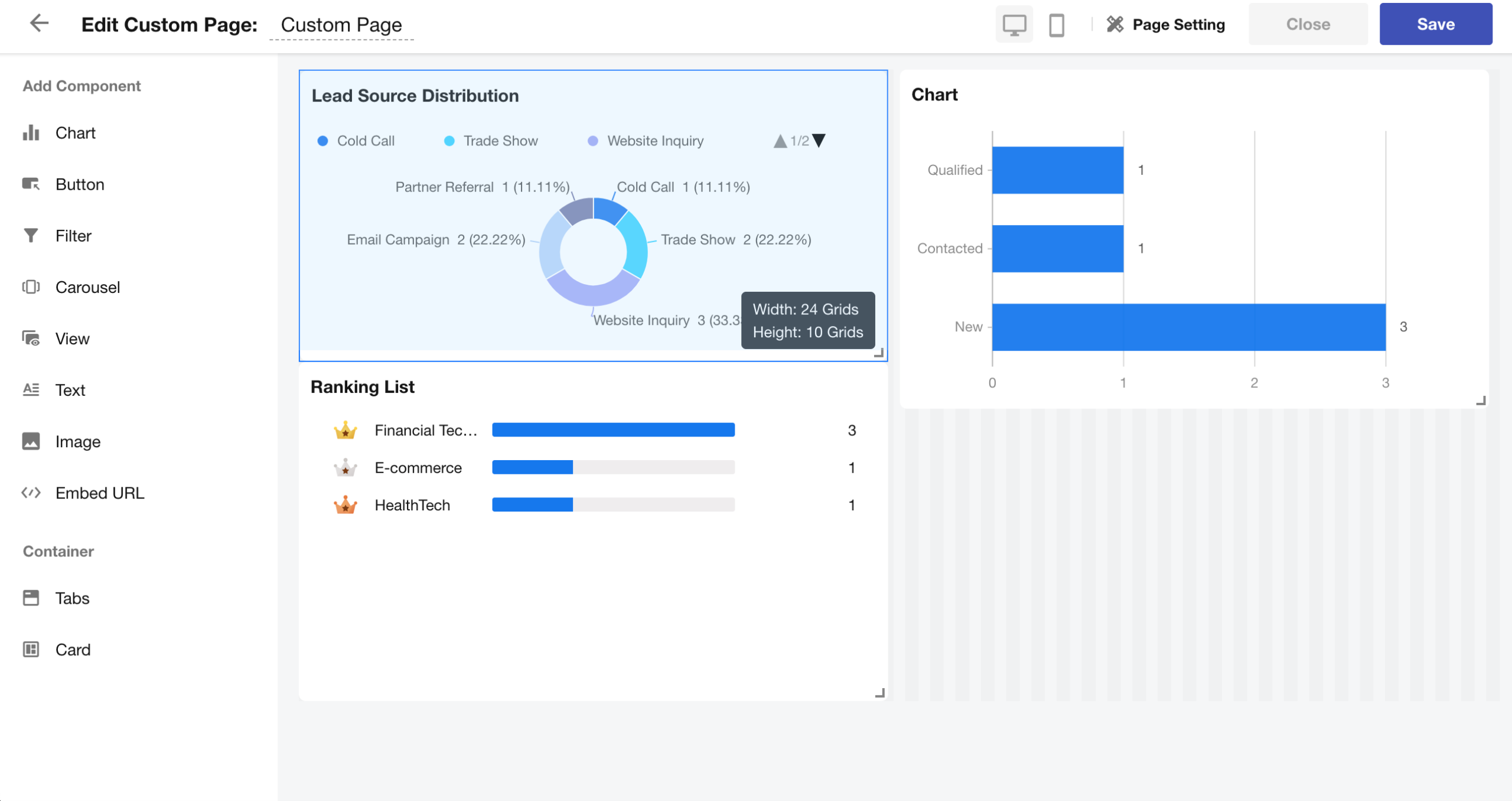Add an Image component
1512x801 pixels.
click(77, 441)
